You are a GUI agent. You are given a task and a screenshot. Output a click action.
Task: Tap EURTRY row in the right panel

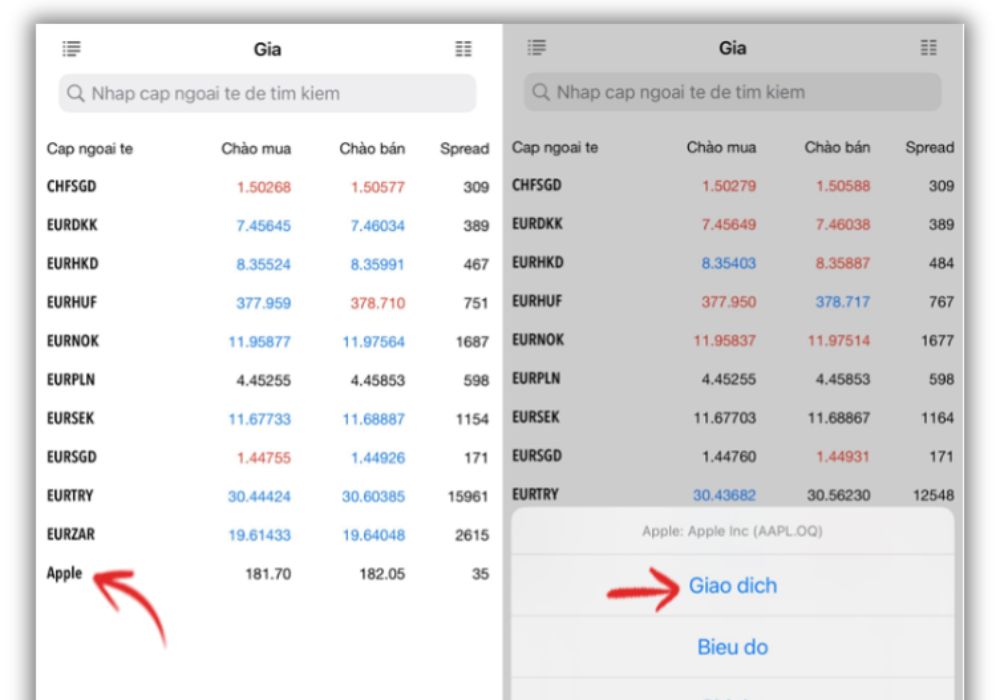tap(733, 493)
